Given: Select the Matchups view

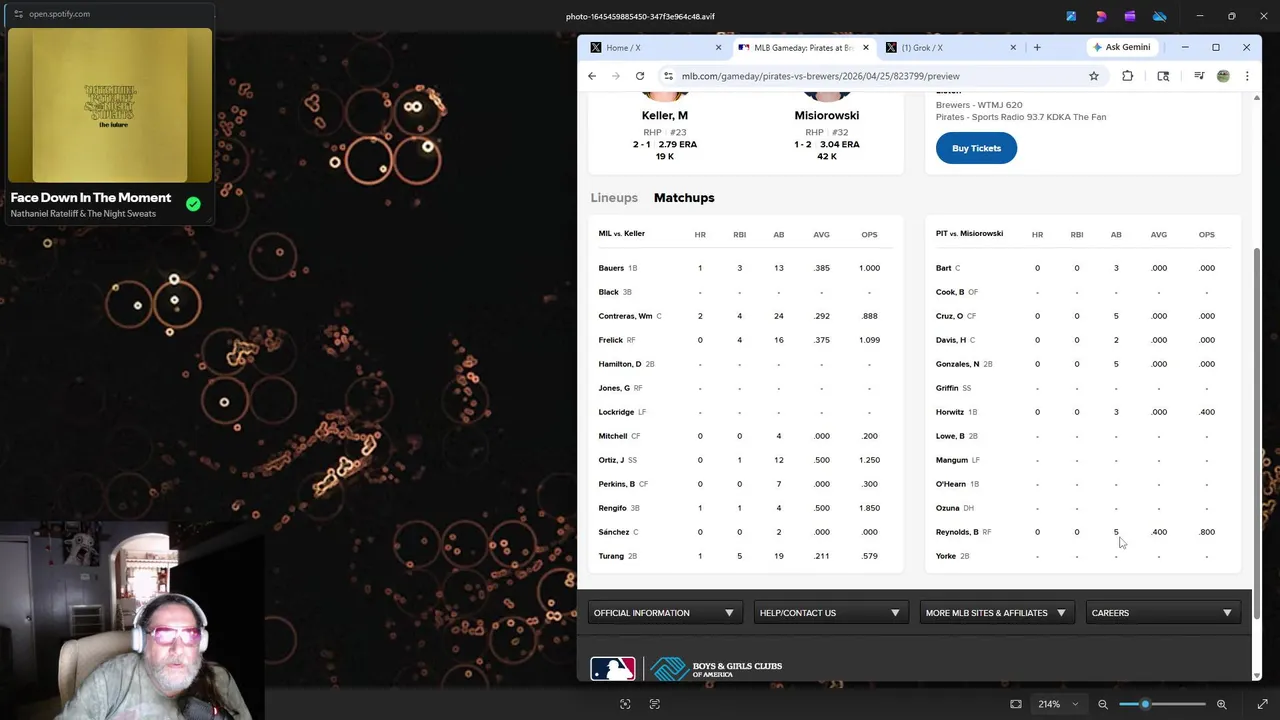Looking at the screenshot, I should 684,198.
